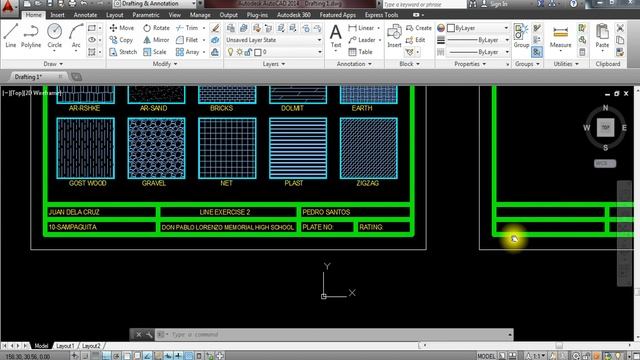Use the Scale tool
Image resolution: width=640 pixels, height=360 pixels.
[x=155, y=52]
